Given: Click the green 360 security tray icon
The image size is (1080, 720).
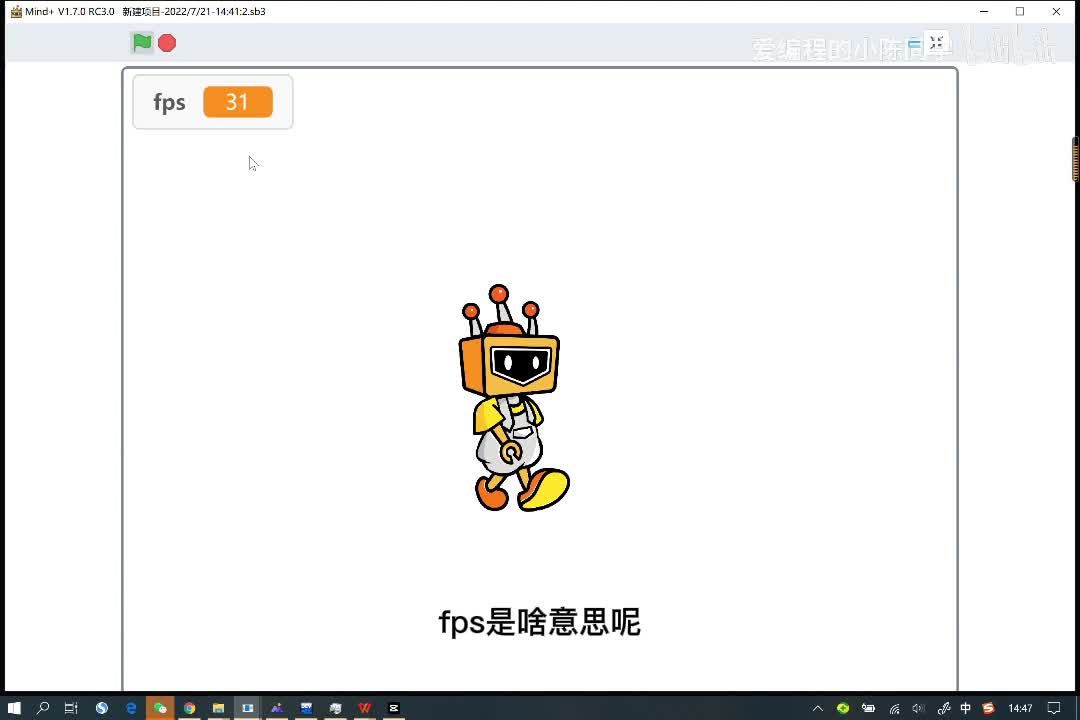Looking at the screenshot, I should [843, 708].
